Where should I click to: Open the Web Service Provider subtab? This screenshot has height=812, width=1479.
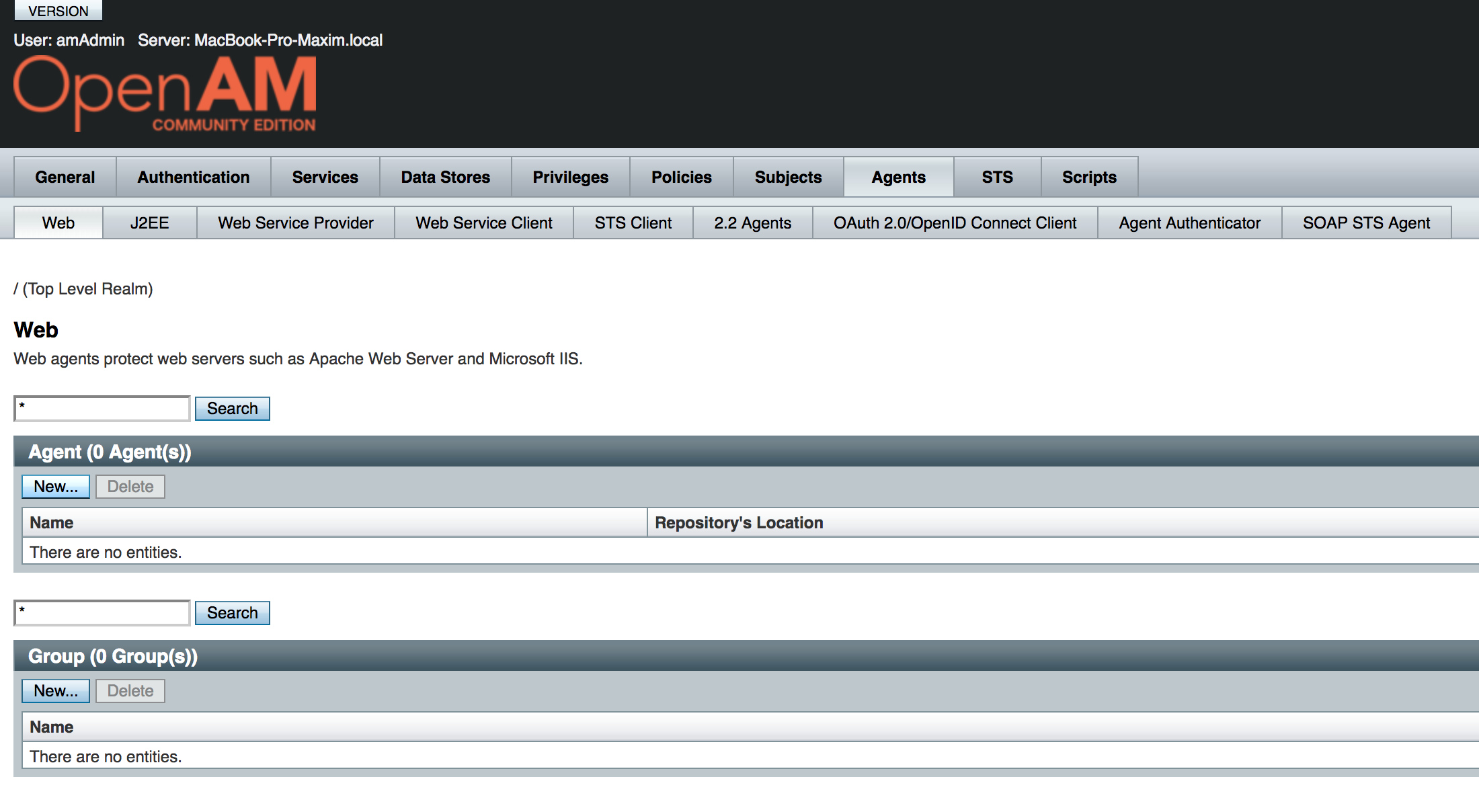coord(295,223)
